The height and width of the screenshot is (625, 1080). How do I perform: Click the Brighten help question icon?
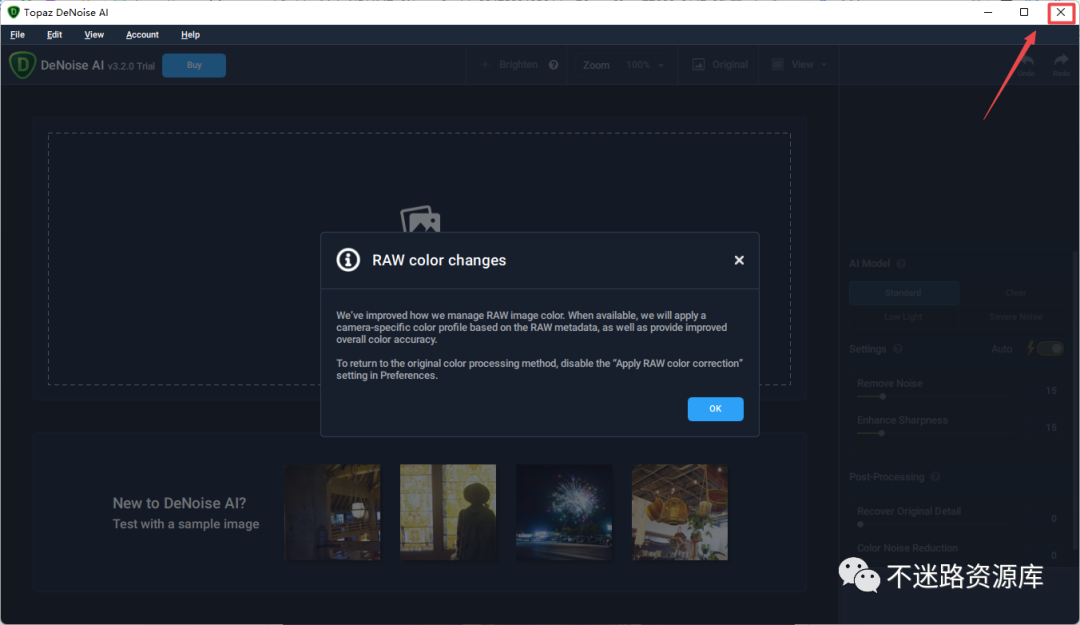click(x=553, y=65)
